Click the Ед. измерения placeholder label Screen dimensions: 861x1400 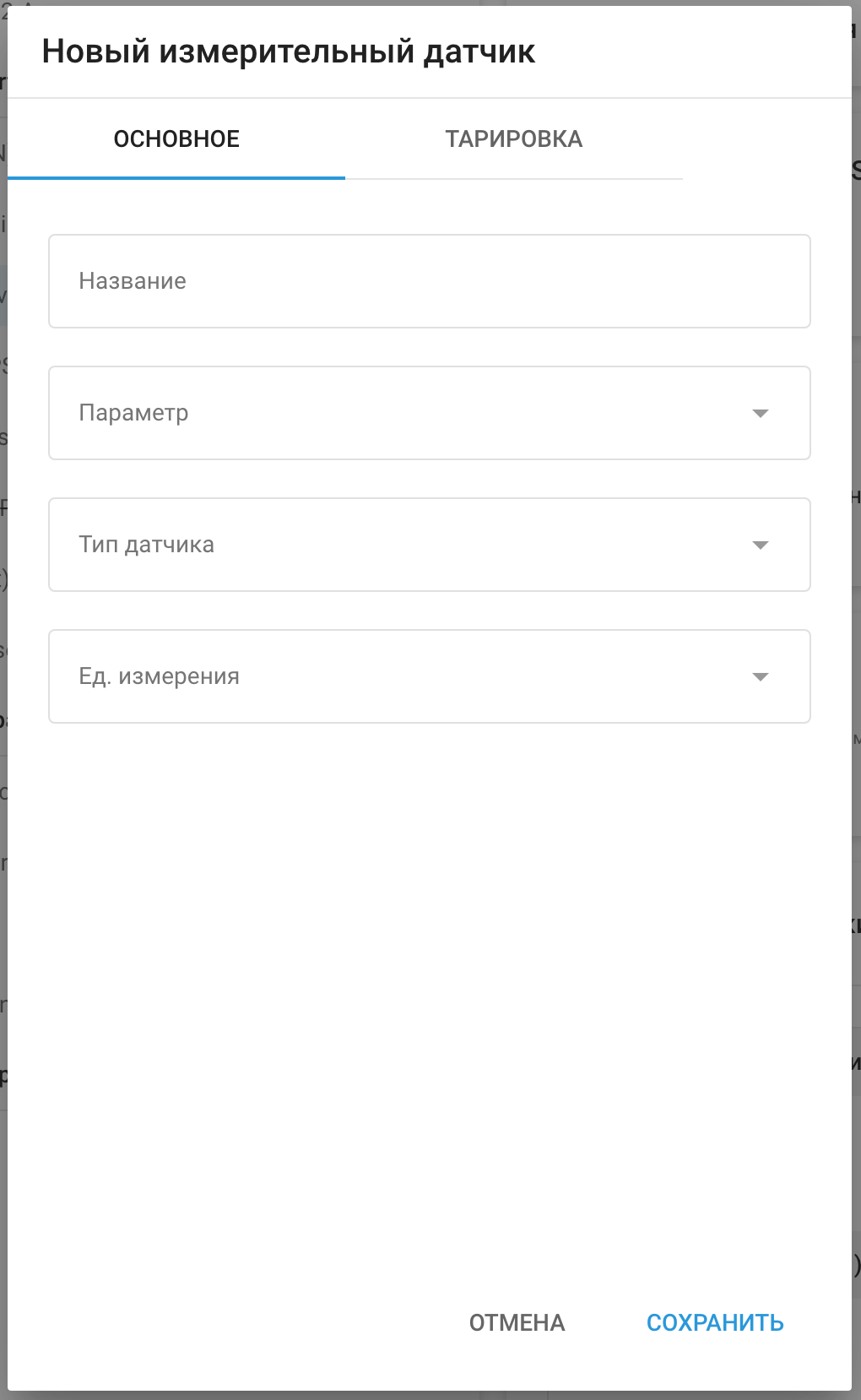(x=160, y=676)
